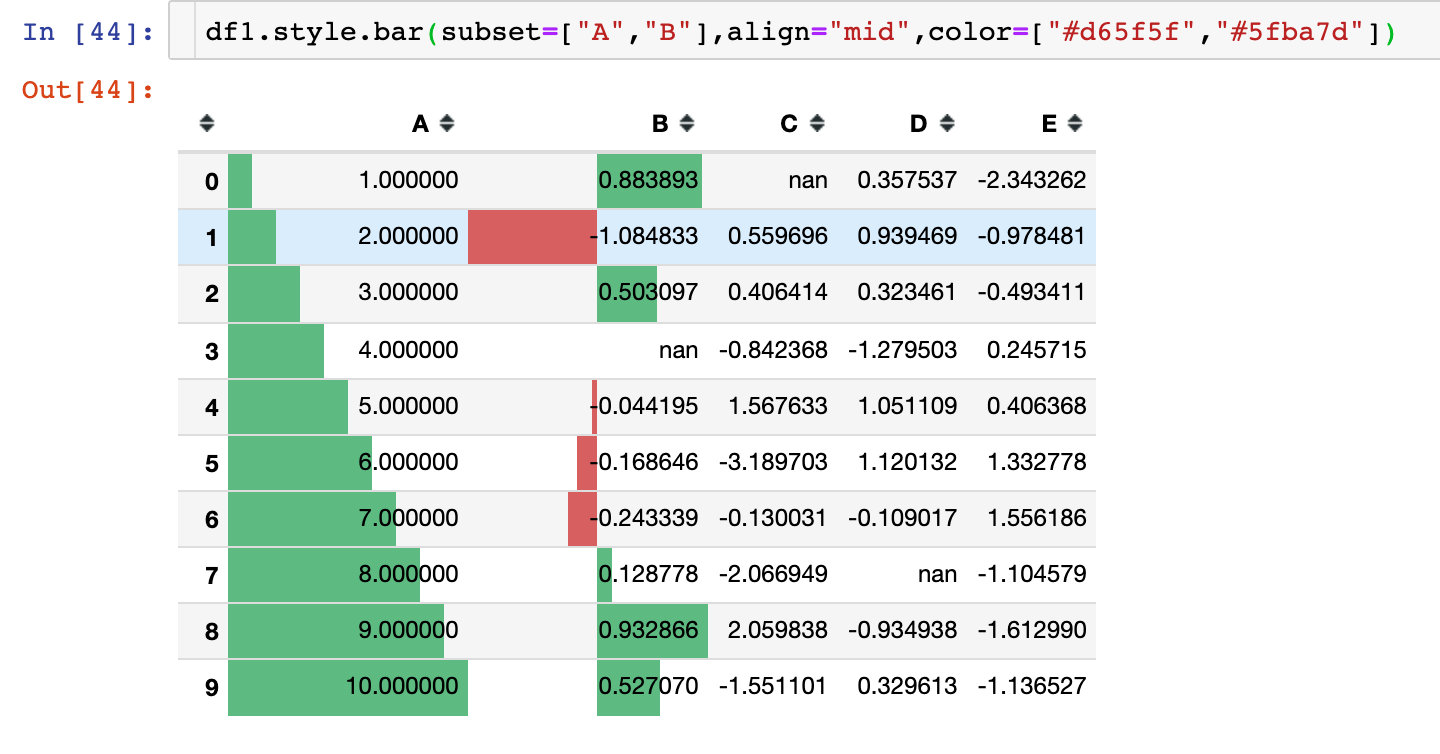Select row index 1
1440x754 pixels.
pos(211,238)
